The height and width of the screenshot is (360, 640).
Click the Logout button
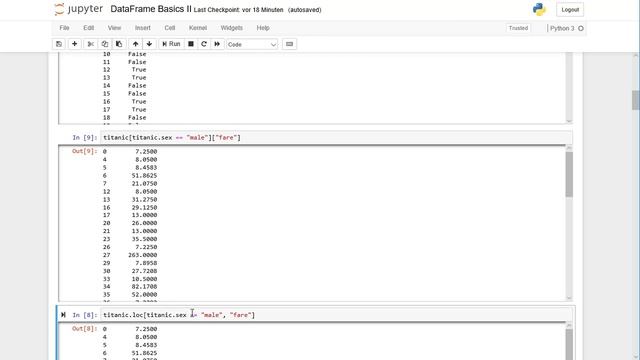tap(570, 10)
